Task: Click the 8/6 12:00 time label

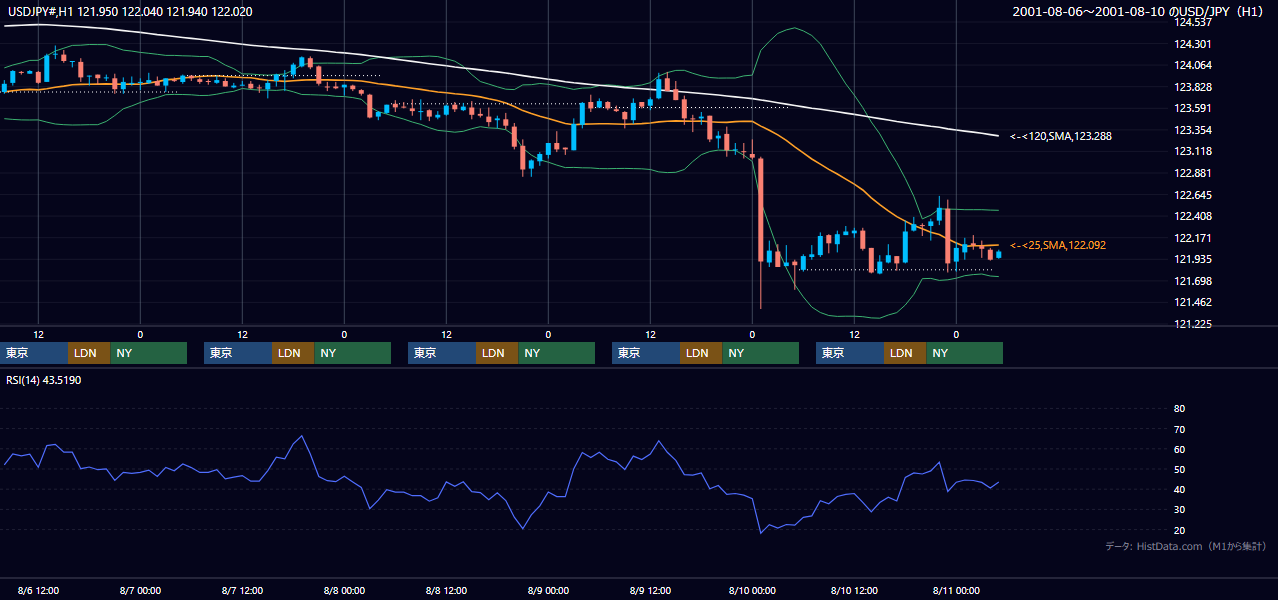Action: pyautogui.click(x=38, y=590)
